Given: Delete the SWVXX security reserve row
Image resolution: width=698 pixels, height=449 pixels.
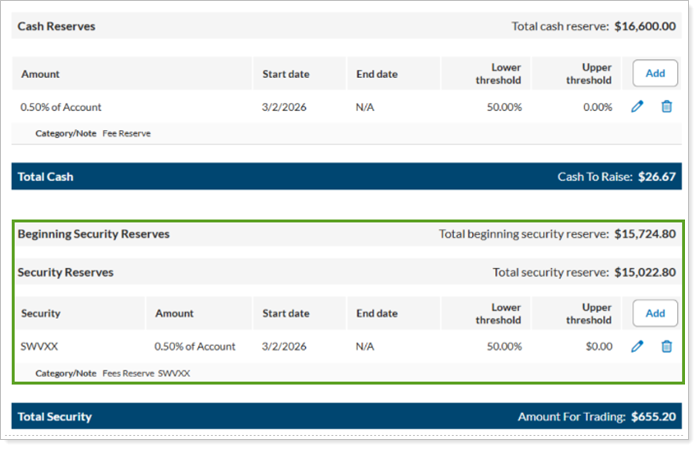Looking at the screenshot, I should point(666,347).
